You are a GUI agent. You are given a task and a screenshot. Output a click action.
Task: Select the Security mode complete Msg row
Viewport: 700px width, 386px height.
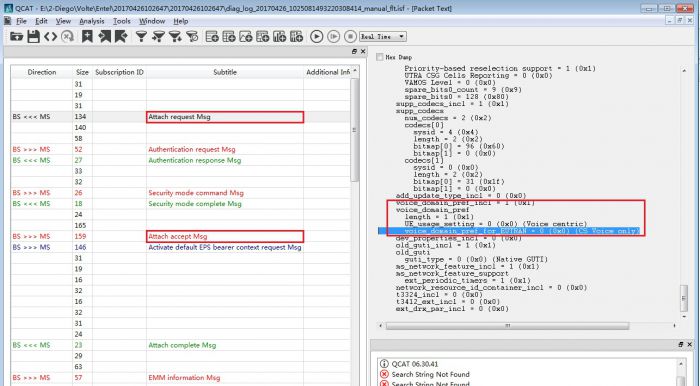coord(180,204)
